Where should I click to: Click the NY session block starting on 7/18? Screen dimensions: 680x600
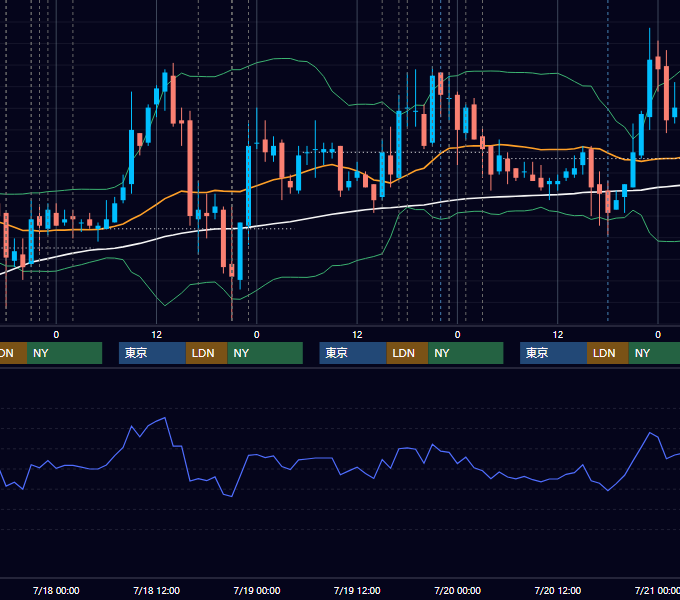coord(265,353)
